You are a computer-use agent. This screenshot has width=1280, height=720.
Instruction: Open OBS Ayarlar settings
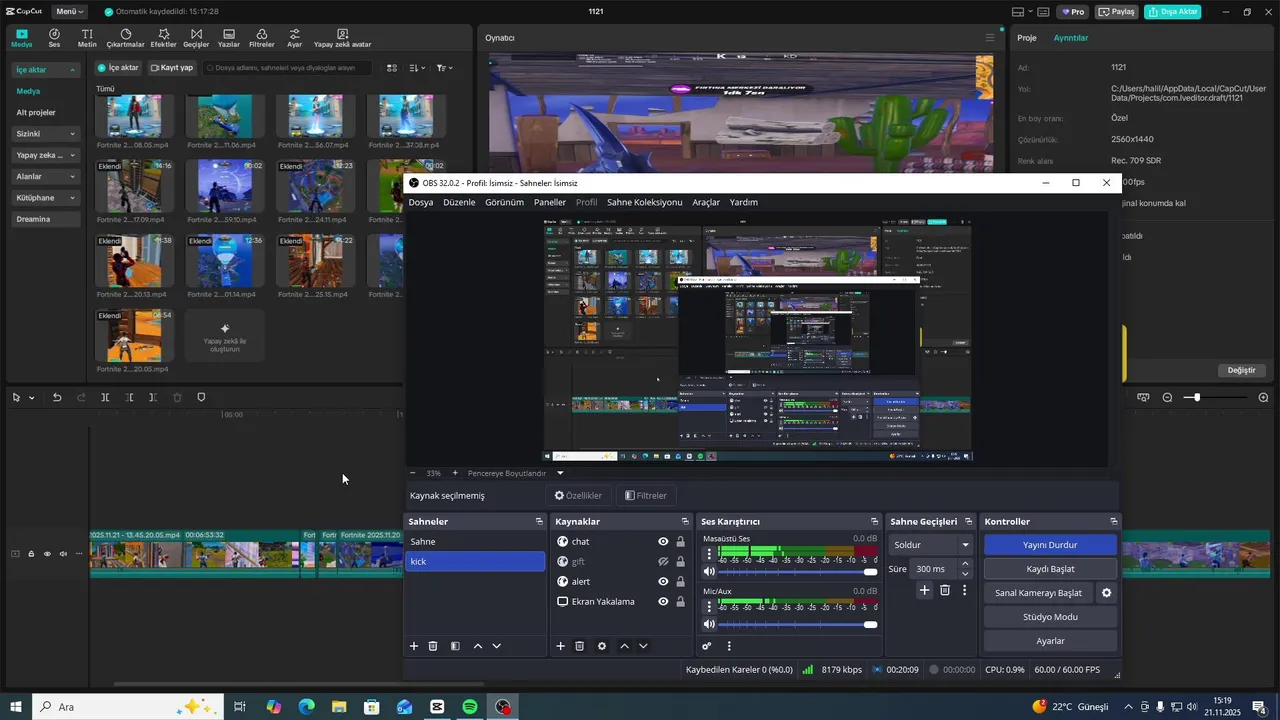[x=1050, y=641]
